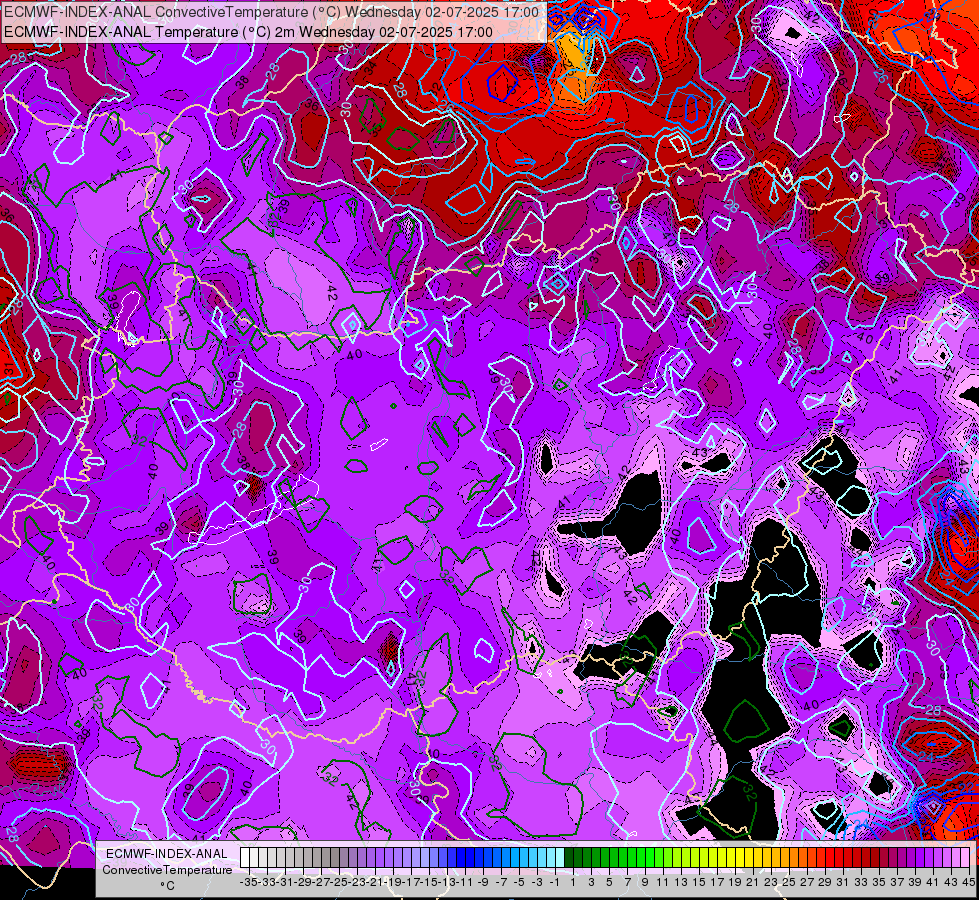Select the blue swatch above -11 in legend

click(461, 857)
